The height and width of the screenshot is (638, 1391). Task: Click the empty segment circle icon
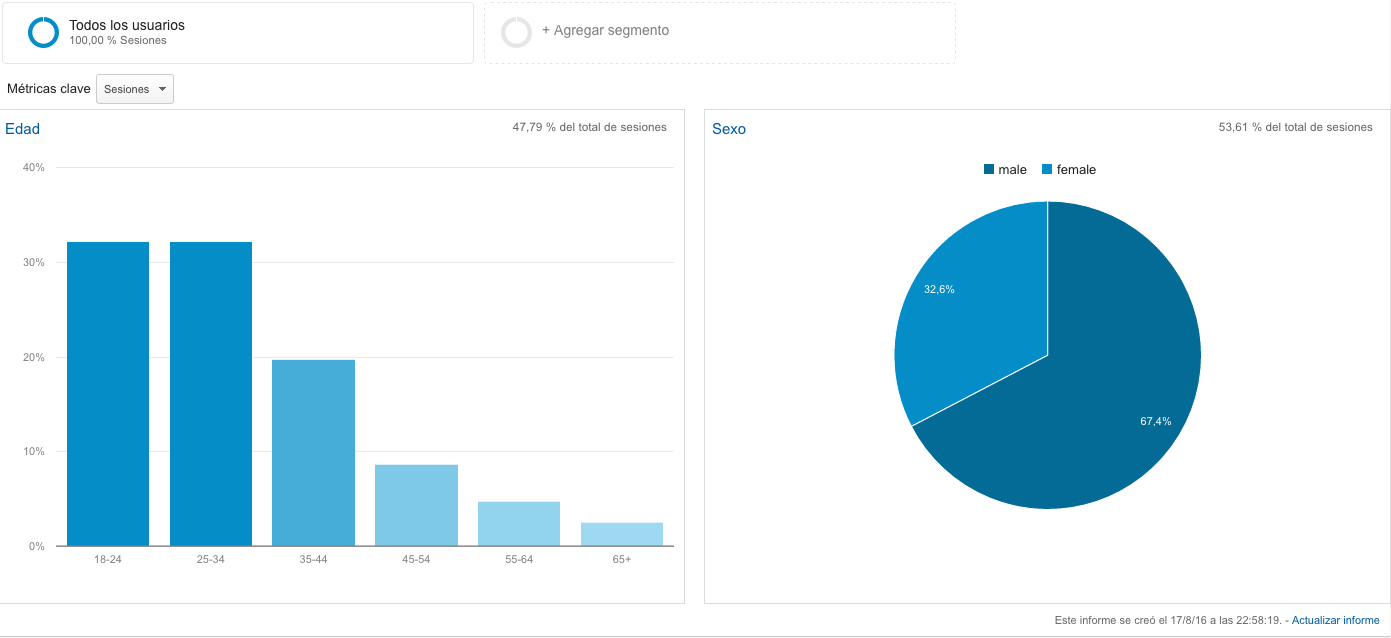[517, 32]
